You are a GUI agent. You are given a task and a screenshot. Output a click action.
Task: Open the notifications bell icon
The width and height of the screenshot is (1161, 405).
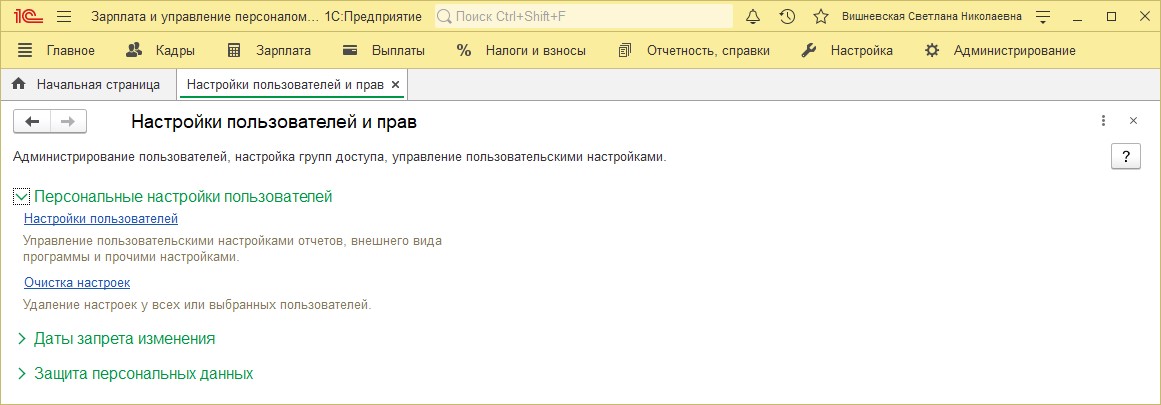point(753,16)
